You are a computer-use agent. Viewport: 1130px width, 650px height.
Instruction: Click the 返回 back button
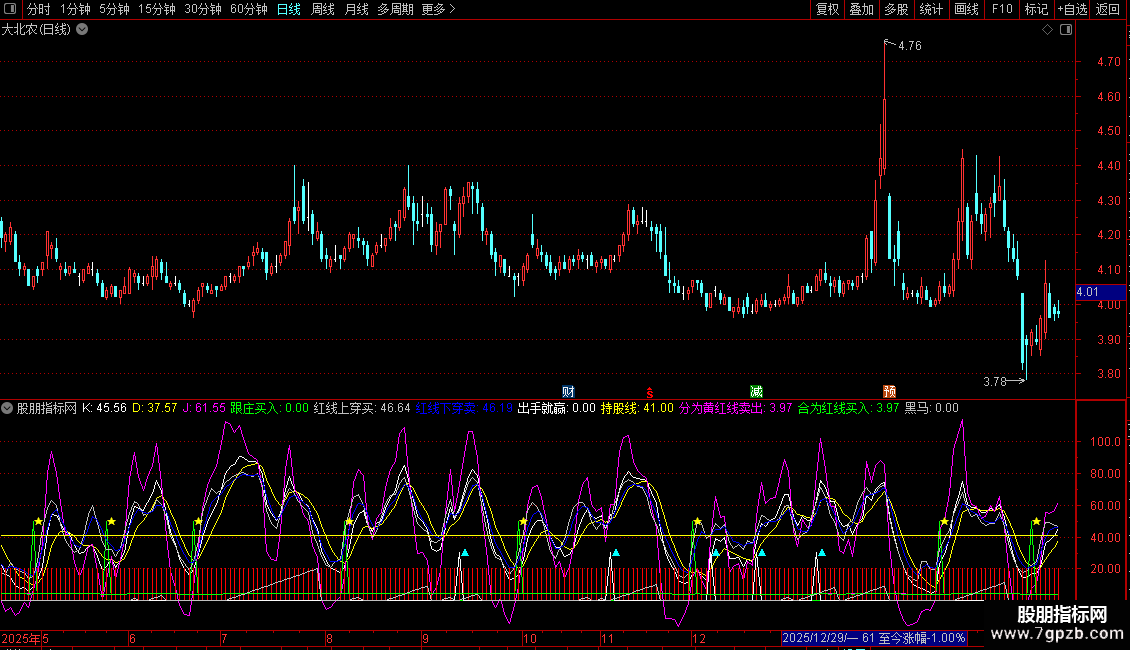point(1108,10)
